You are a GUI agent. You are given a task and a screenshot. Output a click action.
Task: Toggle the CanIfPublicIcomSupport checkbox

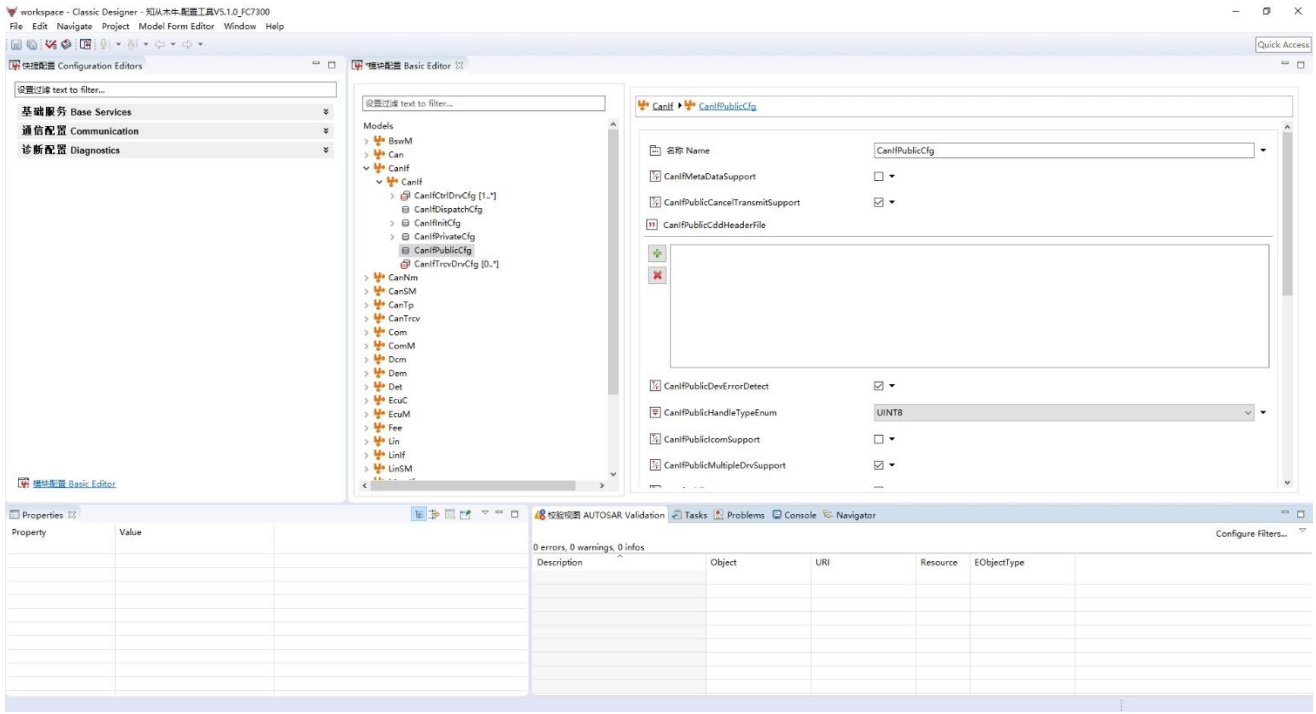click(x=878, y=439)
